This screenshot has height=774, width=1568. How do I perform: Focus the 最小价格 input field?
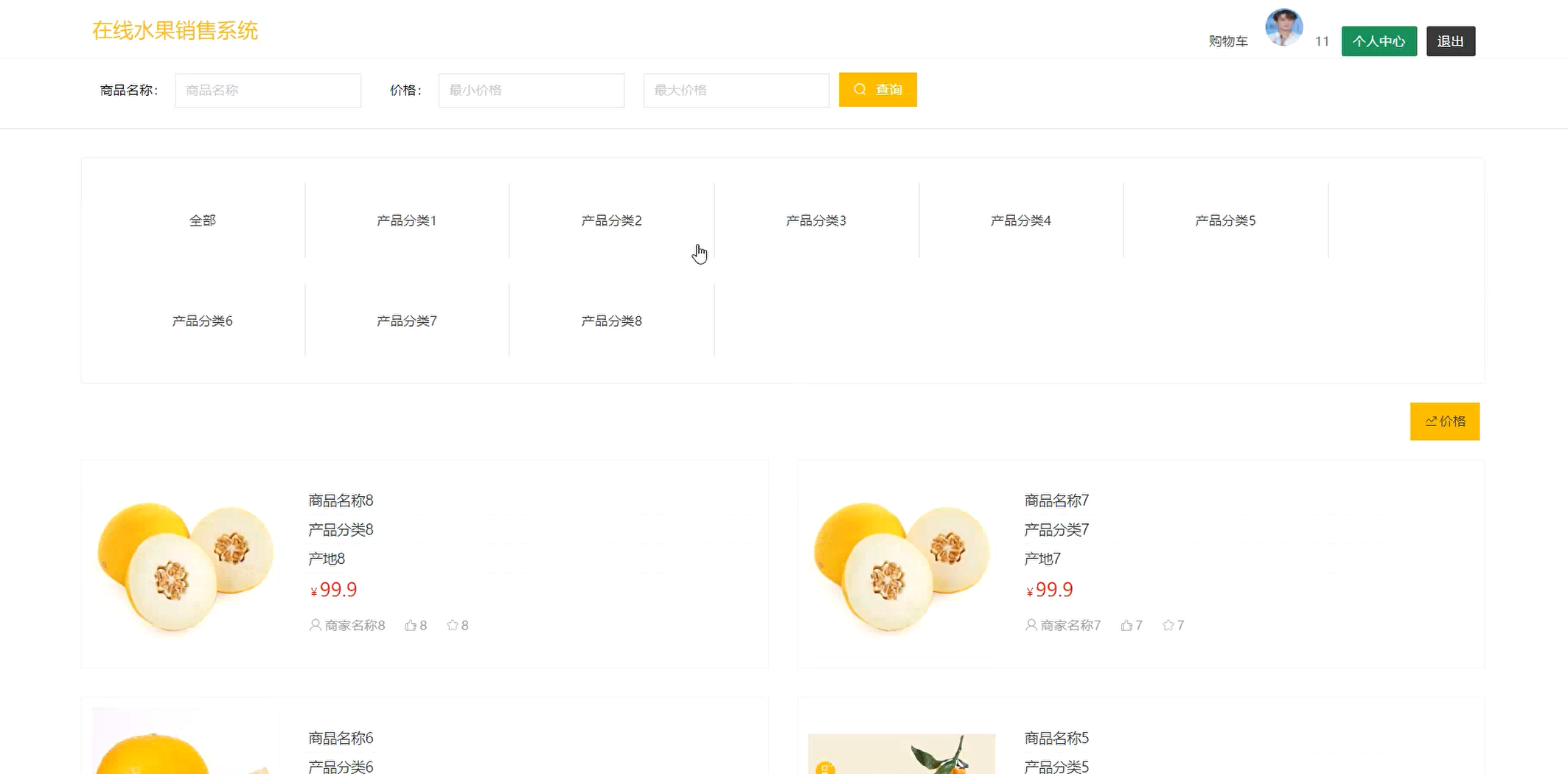[532, 90]
